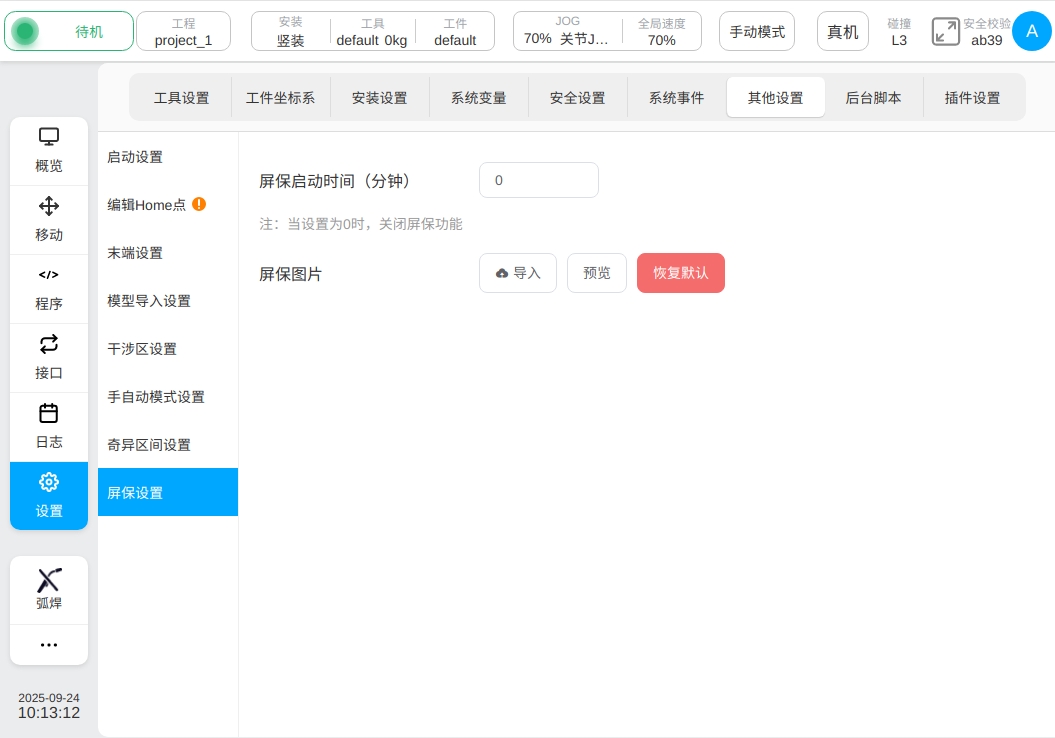
Task: Switch to the 安全设置 tab
Action: point(577,98)
